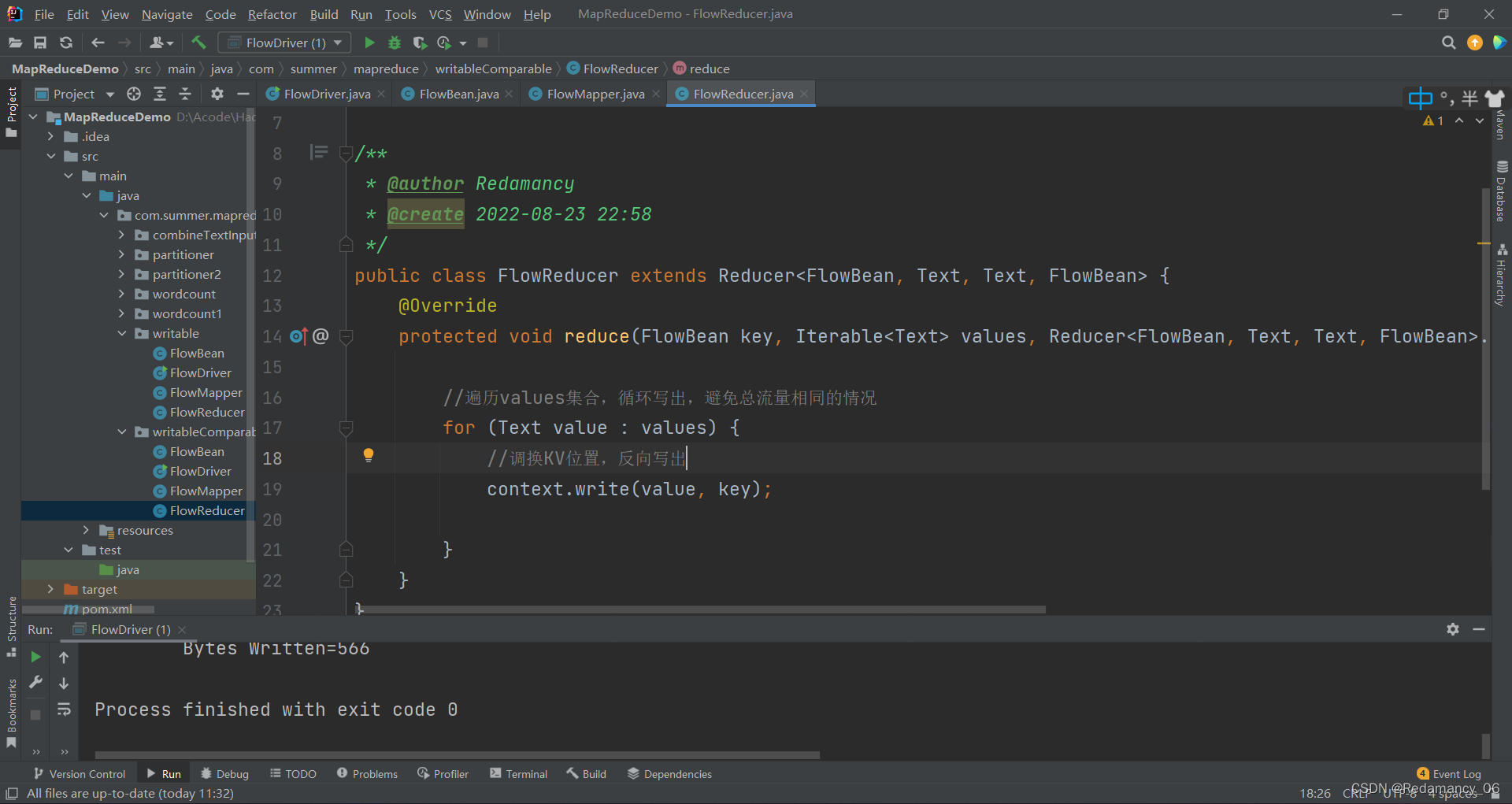1512x804 pixels.
Task: Build project with the hammer icon
Action: (198, 43)
